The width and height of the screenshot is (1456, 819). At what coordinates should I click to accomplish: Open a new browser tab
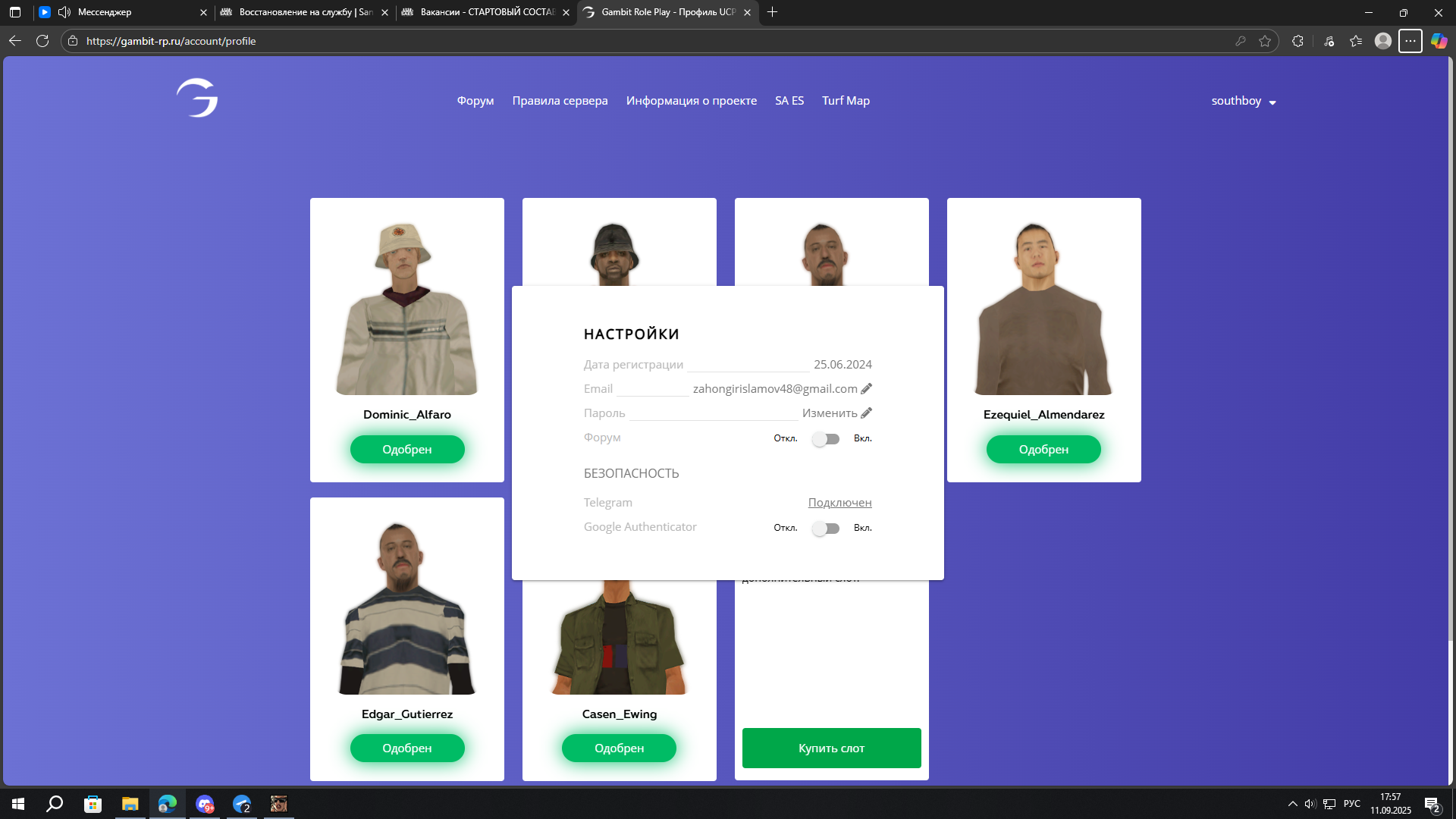772,12
